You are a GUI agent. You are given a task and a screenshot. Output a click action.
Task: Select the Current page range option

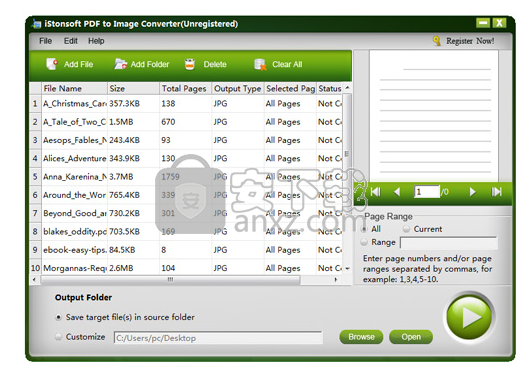pos(406,229)
